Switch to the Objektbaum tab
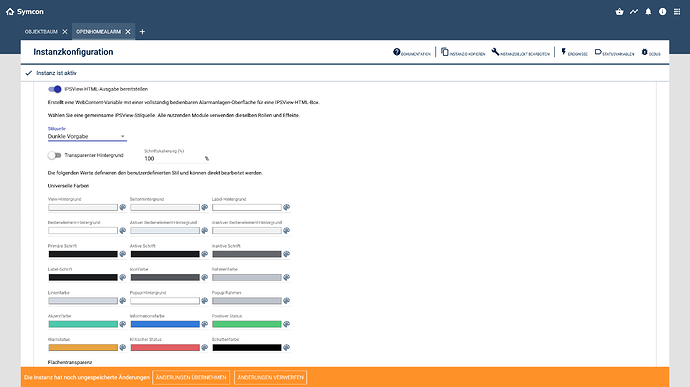 pyautogui.click(x=41, y=32)
